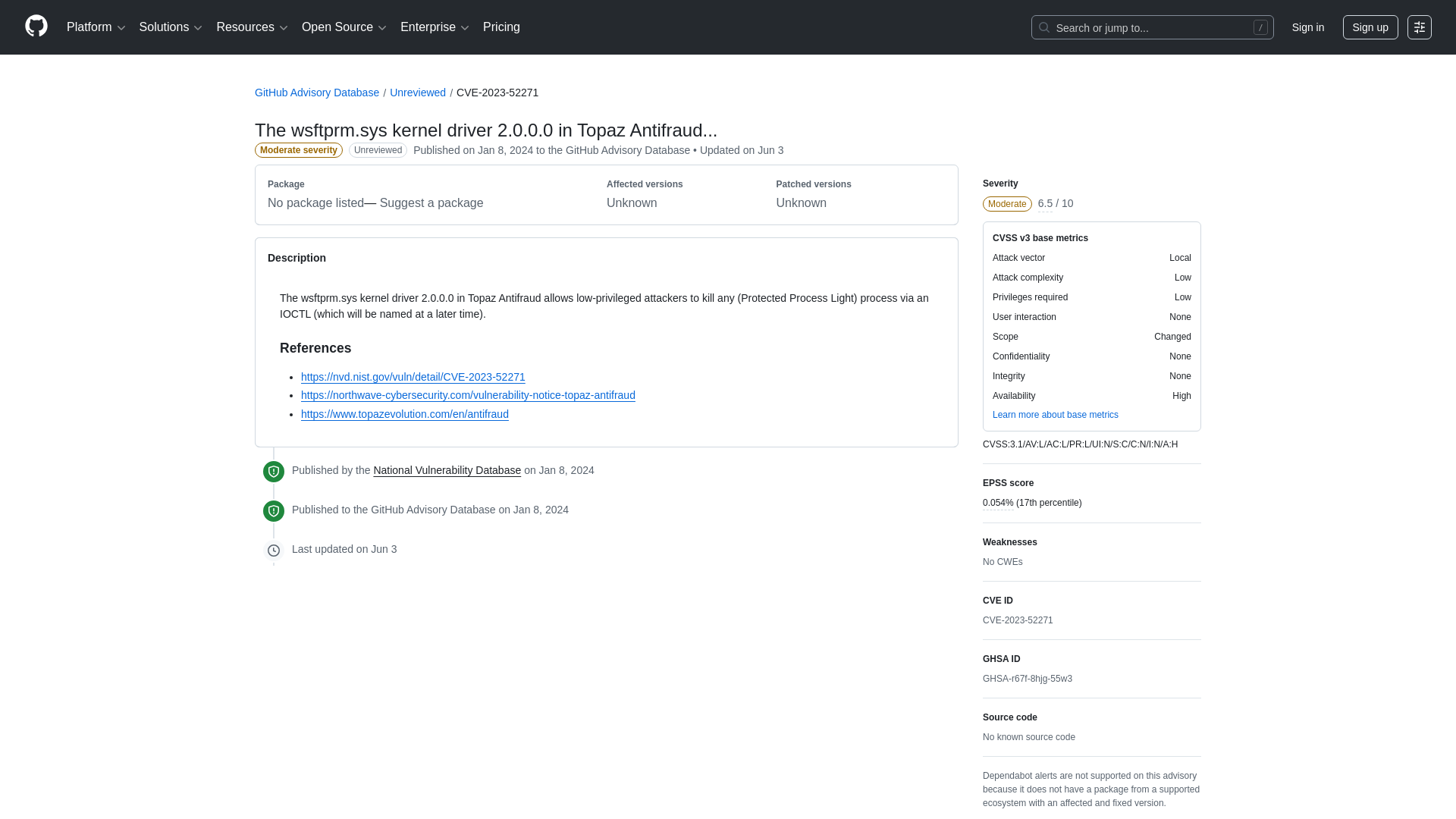This screenshot has width=1456, height=819.
Task: Click the clock icon next to last updated
Action: (x=273, y=550)
